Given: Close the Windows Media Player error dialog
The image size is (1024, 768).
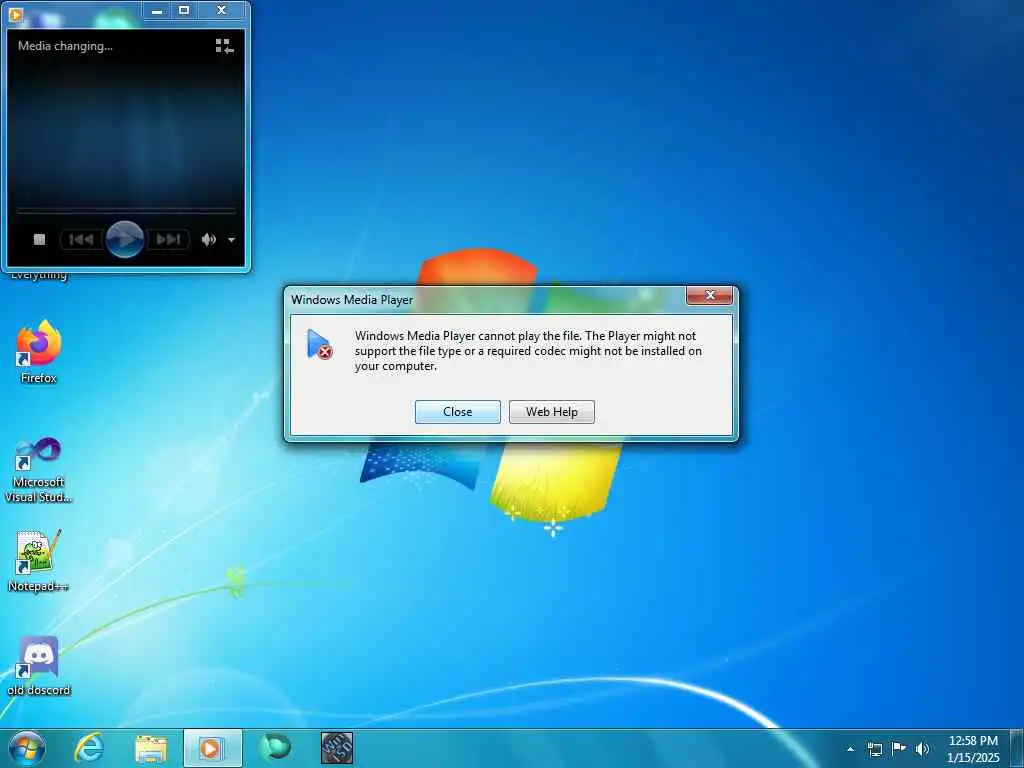Looking at the screenshot, I should (457, 411).
